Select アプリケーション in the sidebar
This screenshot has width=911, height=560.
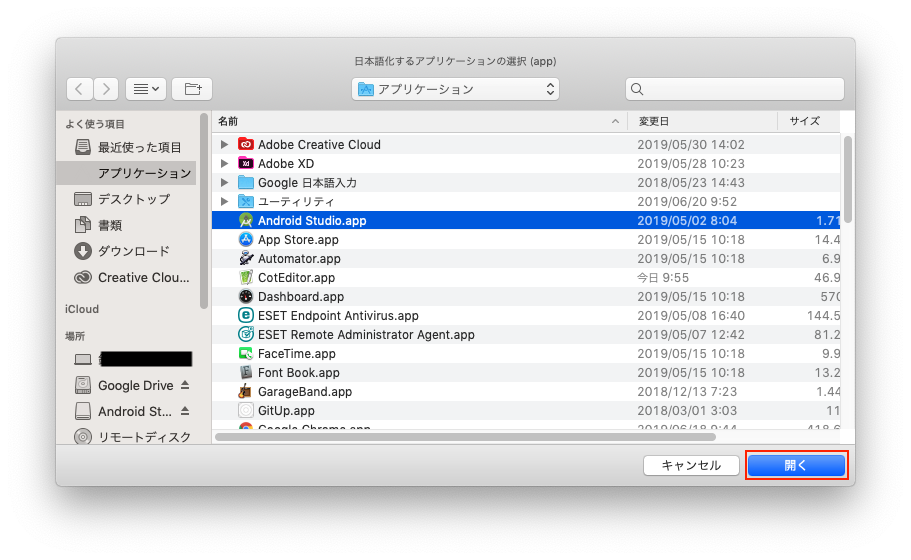coord(128,173)
